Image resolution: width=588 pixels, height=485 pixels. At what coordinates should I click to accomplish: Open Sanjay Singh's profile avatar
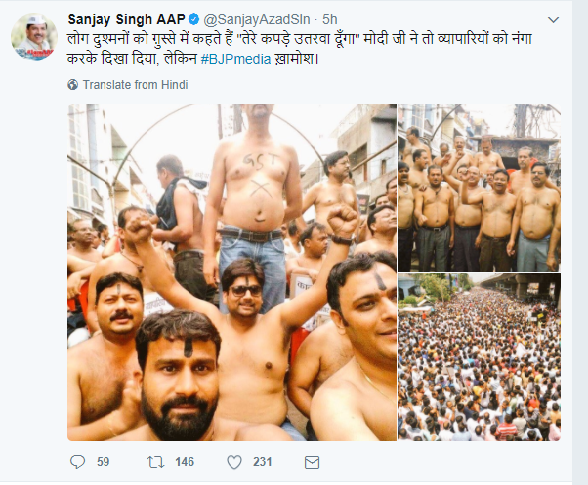click(x=34, y=37)
